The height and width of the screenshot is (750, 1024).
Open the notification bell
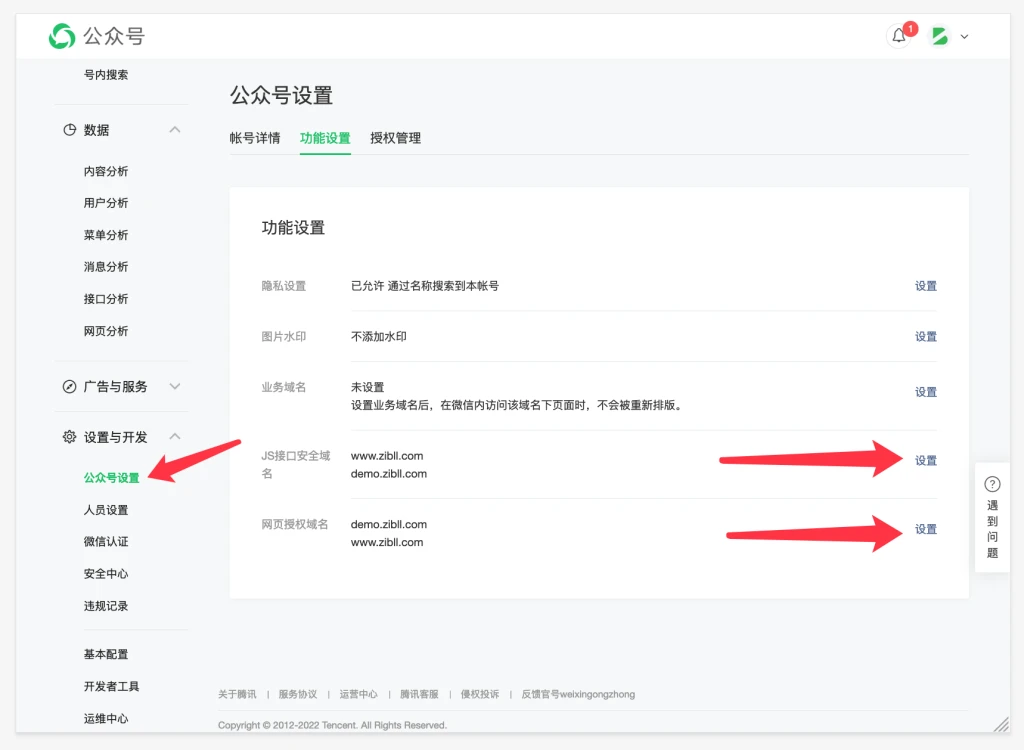[x=899, y=37]
